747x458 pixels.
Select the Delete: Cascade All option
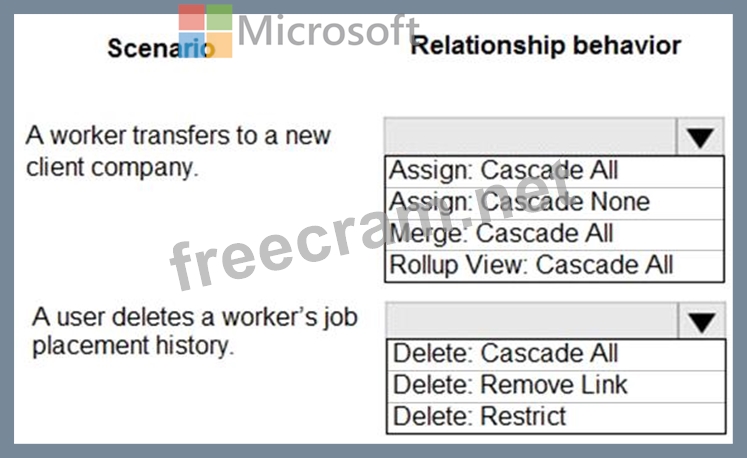505,353
